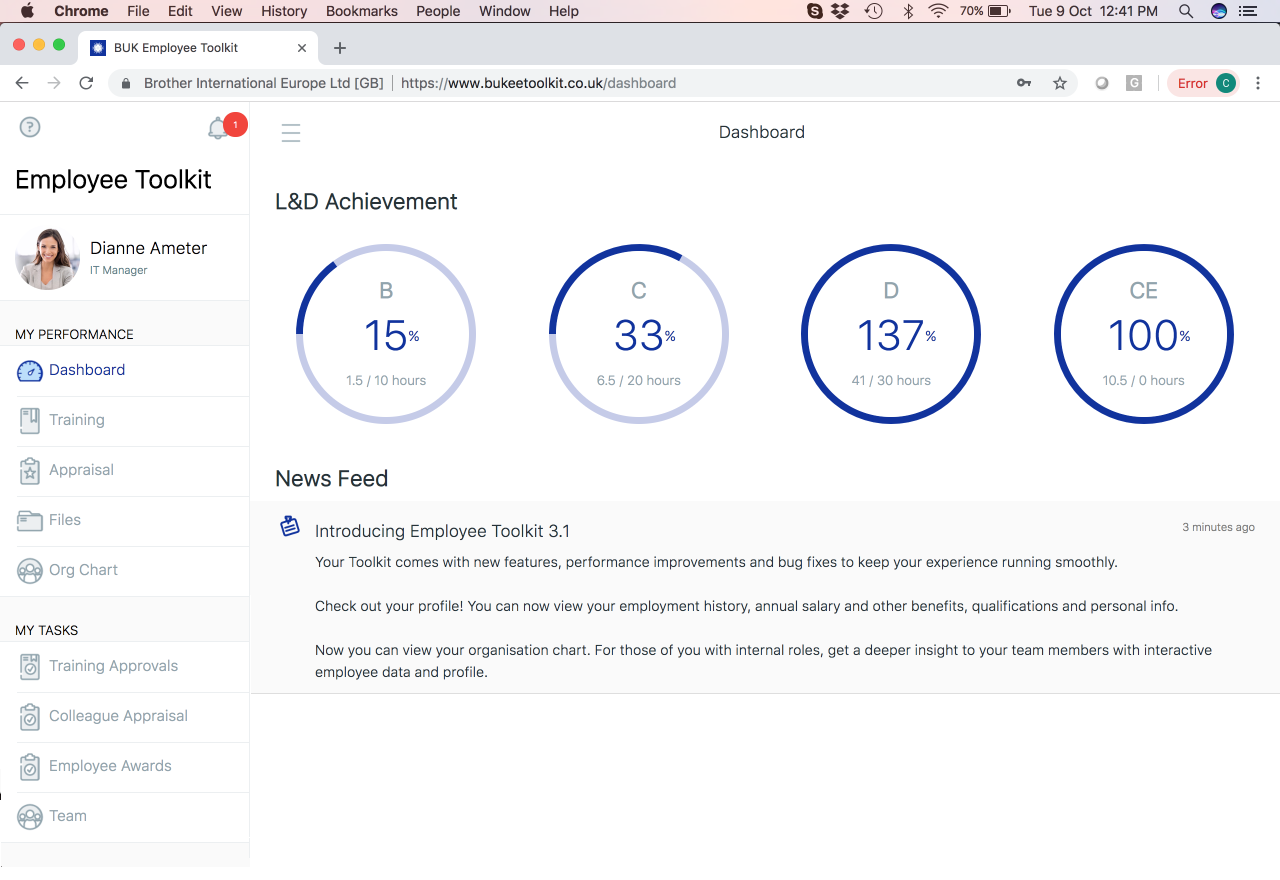This screenshot has height=880, width=1280.
Task: Click the Team group icon
Action: tap(30, 817)
